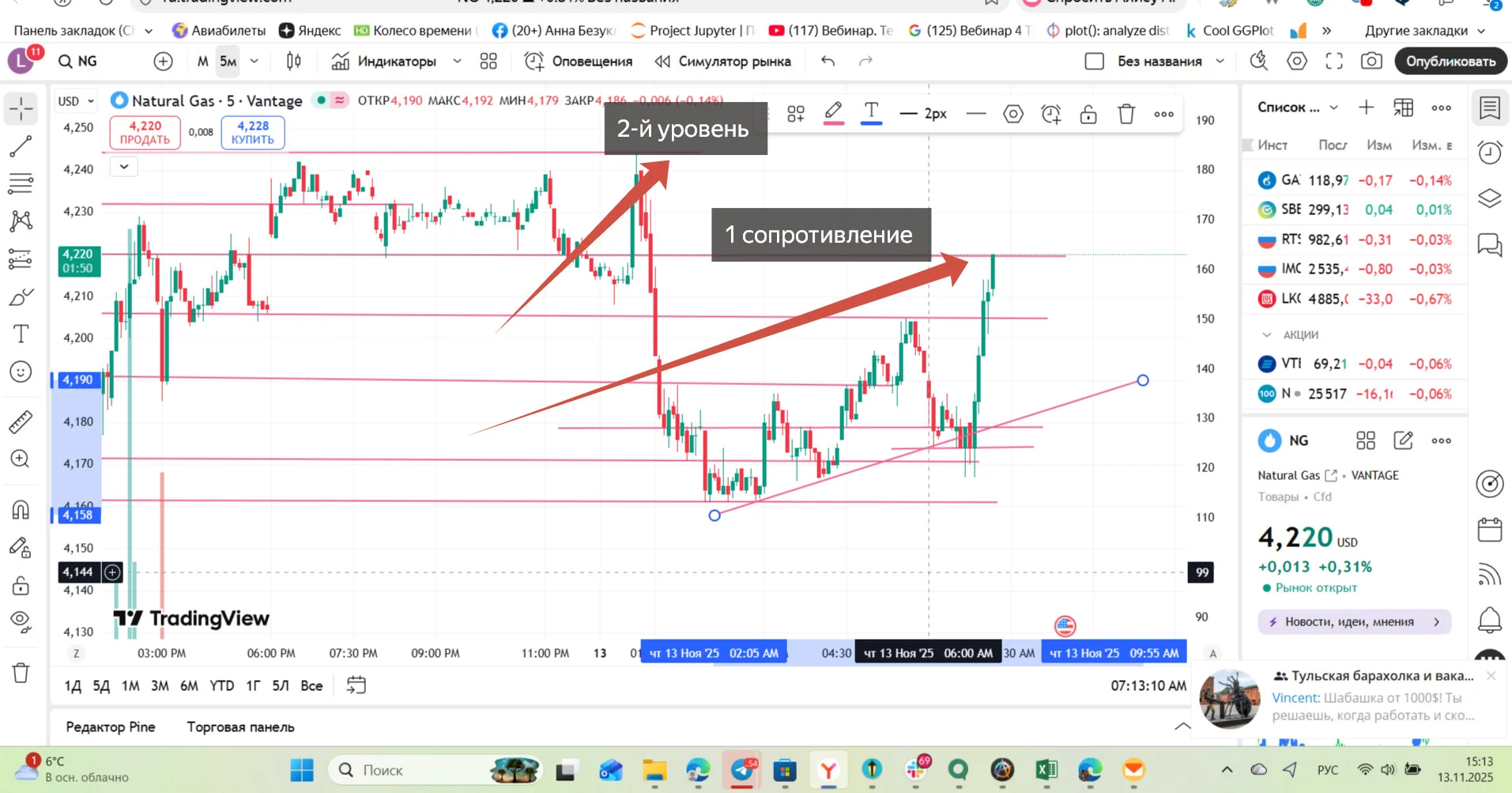
Task: Open the go-to-date calendar icon
Action: (x=356, y=685)
